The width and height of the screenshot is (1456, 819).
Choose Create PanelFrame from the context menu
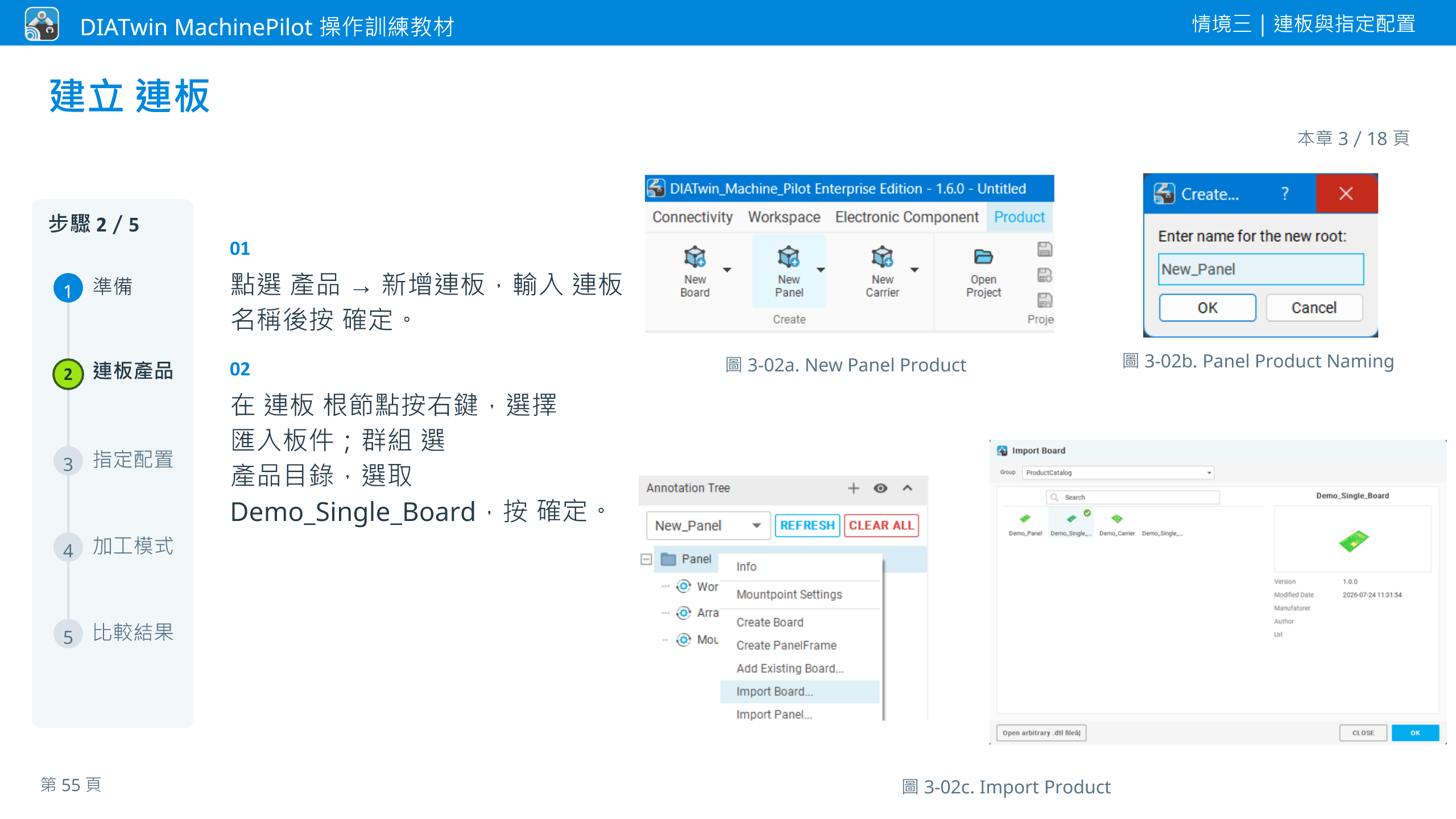800,646
